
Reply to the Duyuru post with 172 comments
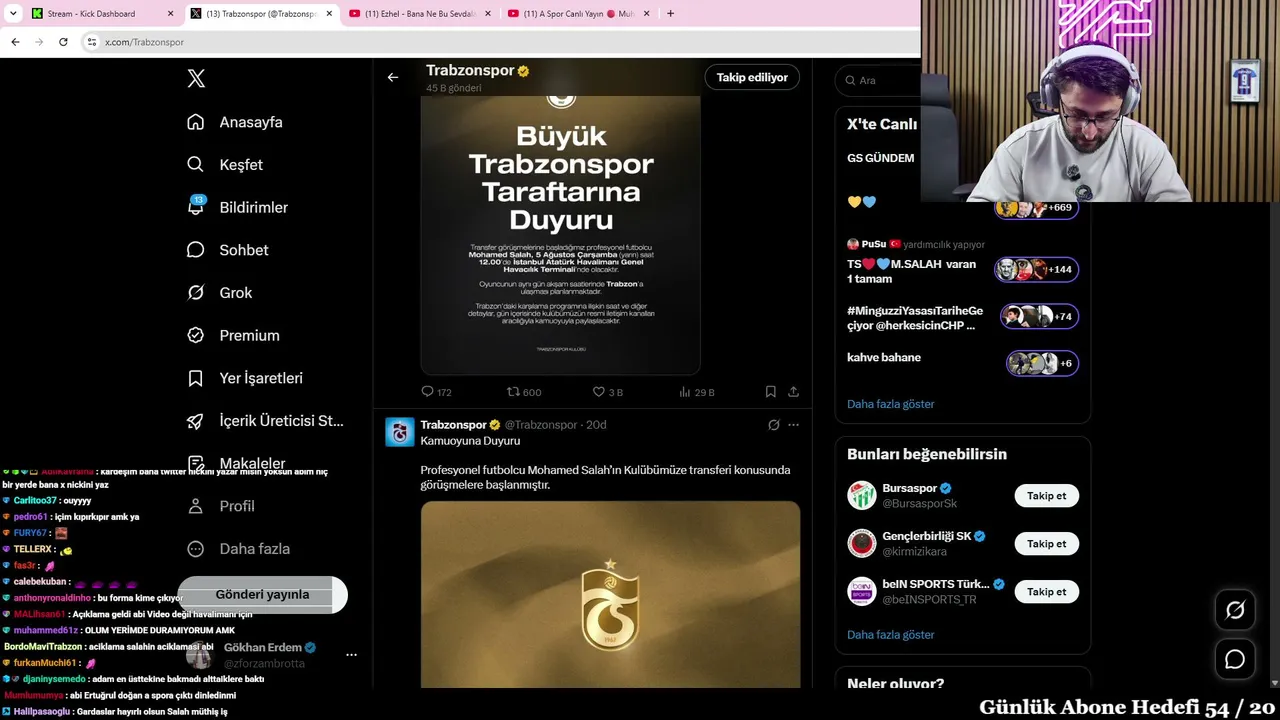point(436,392)
